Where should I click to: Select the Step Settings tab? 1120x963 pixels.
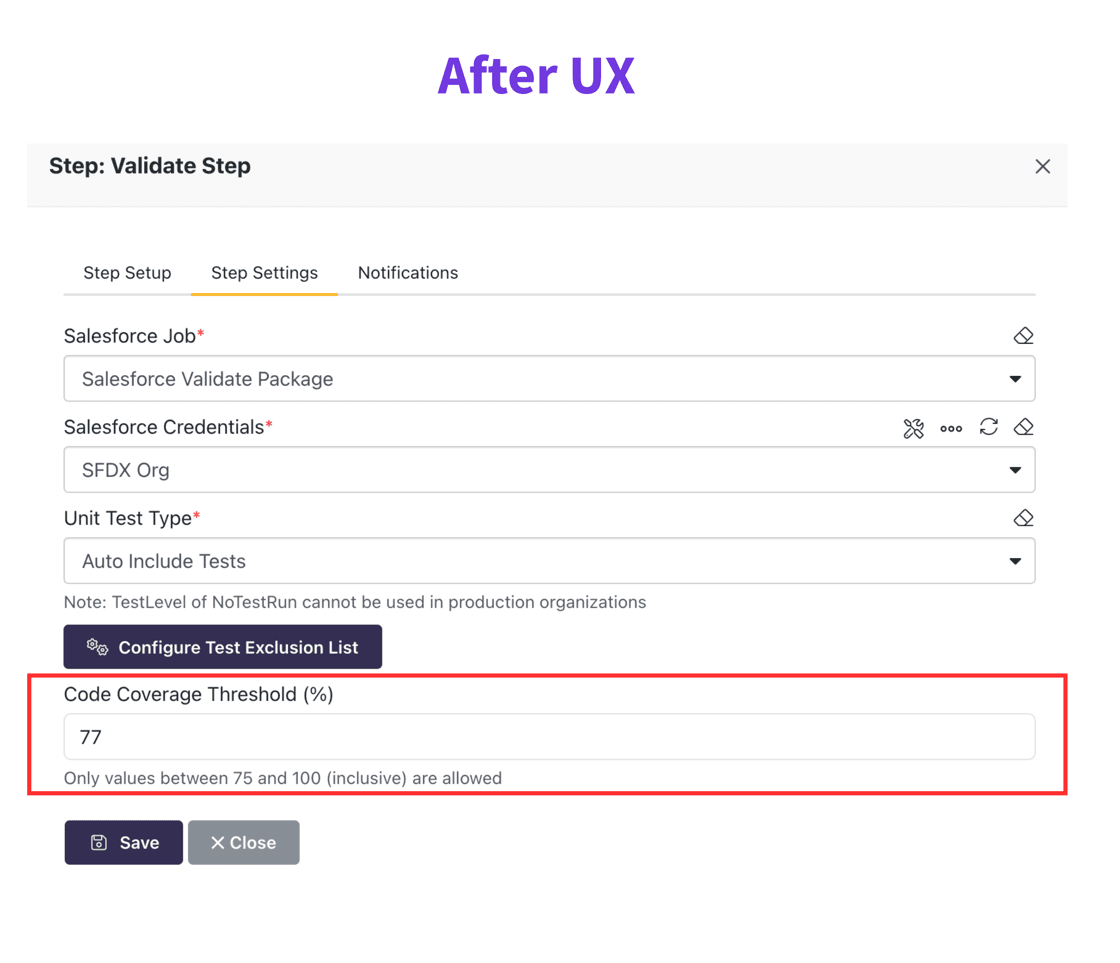264,273
